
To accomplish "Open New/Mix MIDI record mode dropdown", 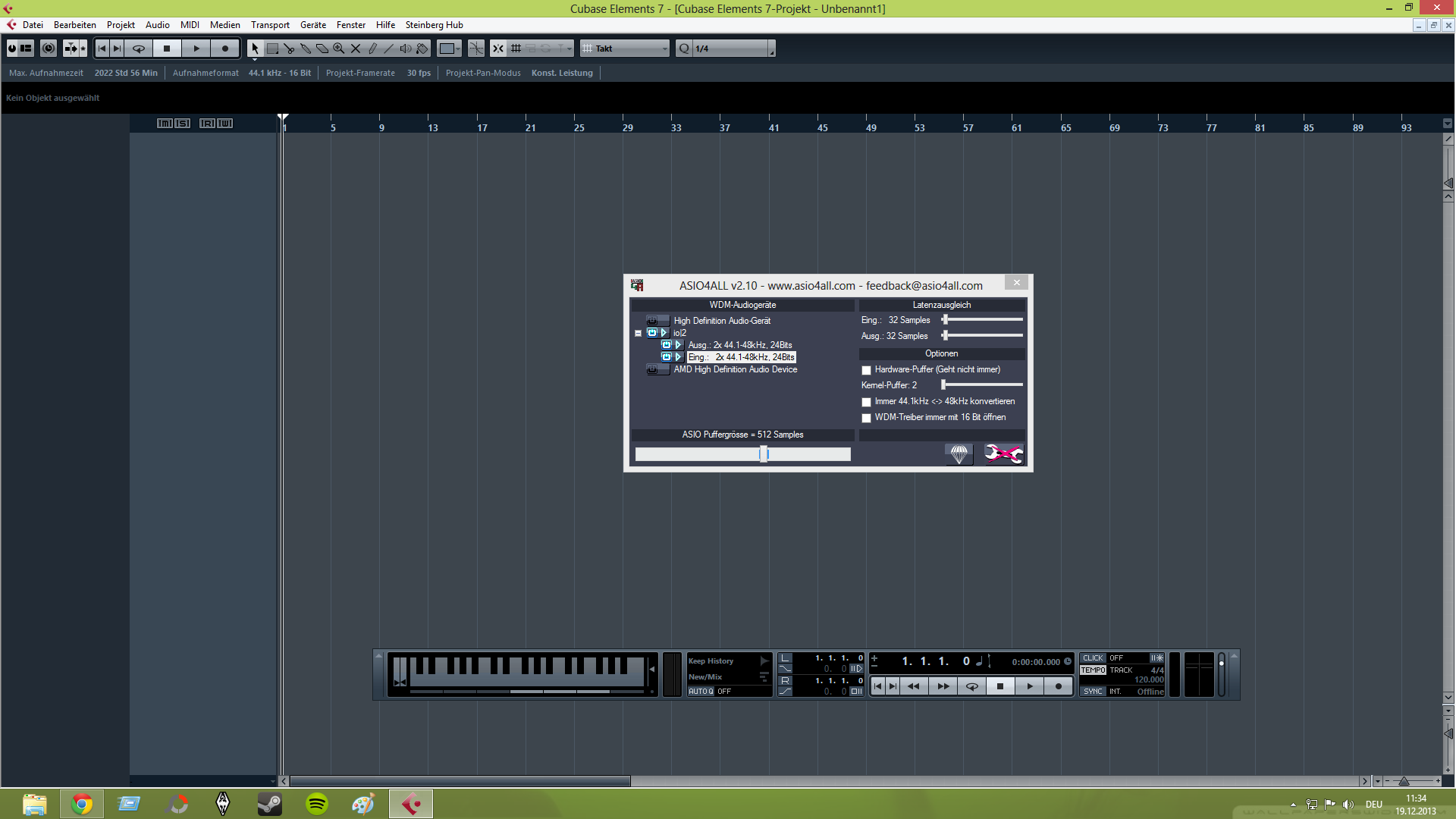I will point(729,676).
